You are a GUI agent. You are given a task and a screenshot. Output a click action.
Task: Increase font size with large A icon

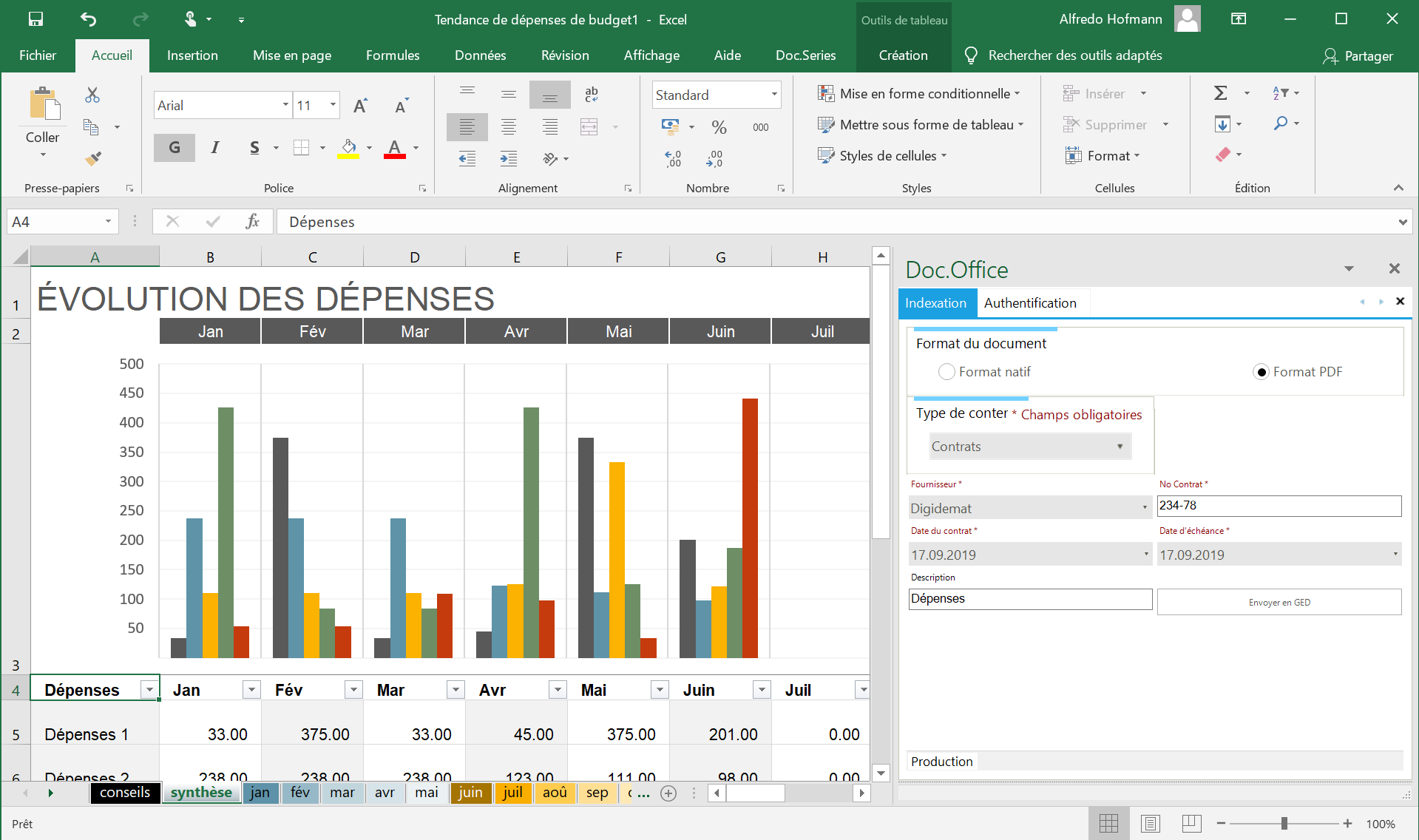point(360,106)
